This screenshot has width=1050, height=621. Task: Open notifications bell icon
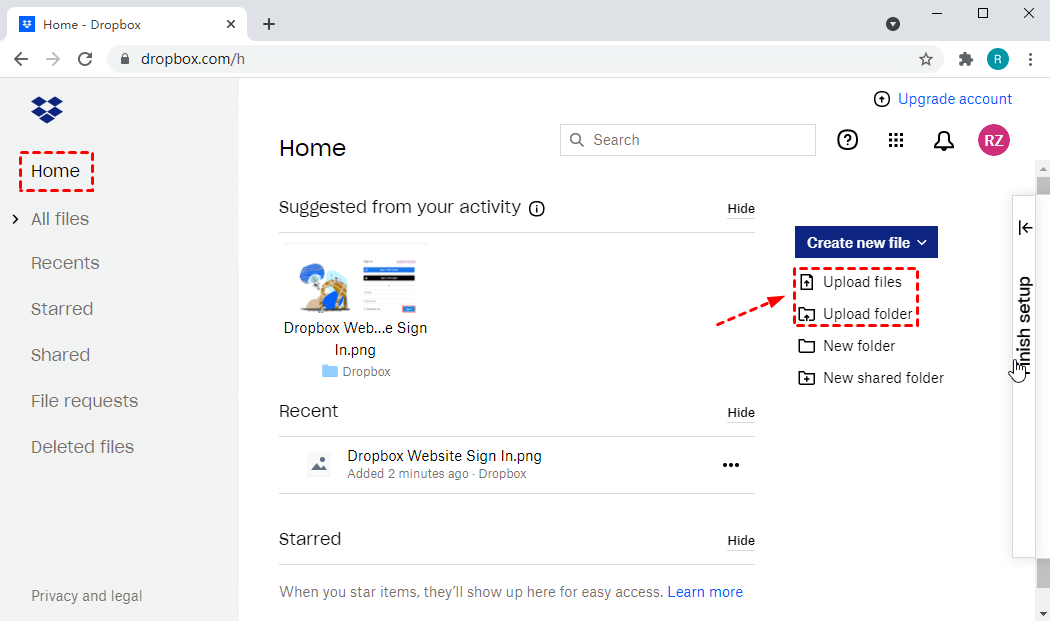(944, 141)
